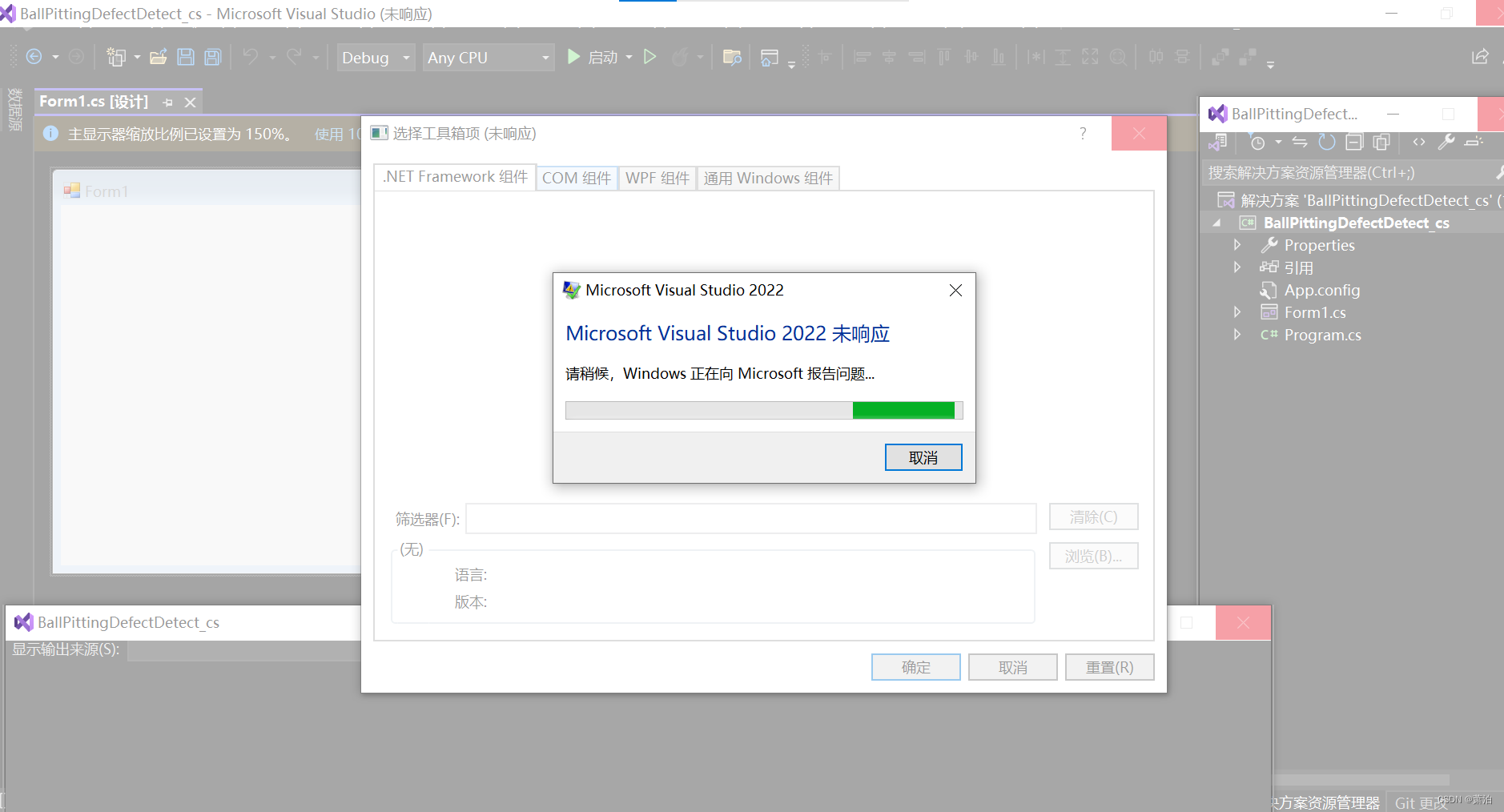Close the Form1.cs [设计] tab

pyautogui.click(x=191, y=103)
